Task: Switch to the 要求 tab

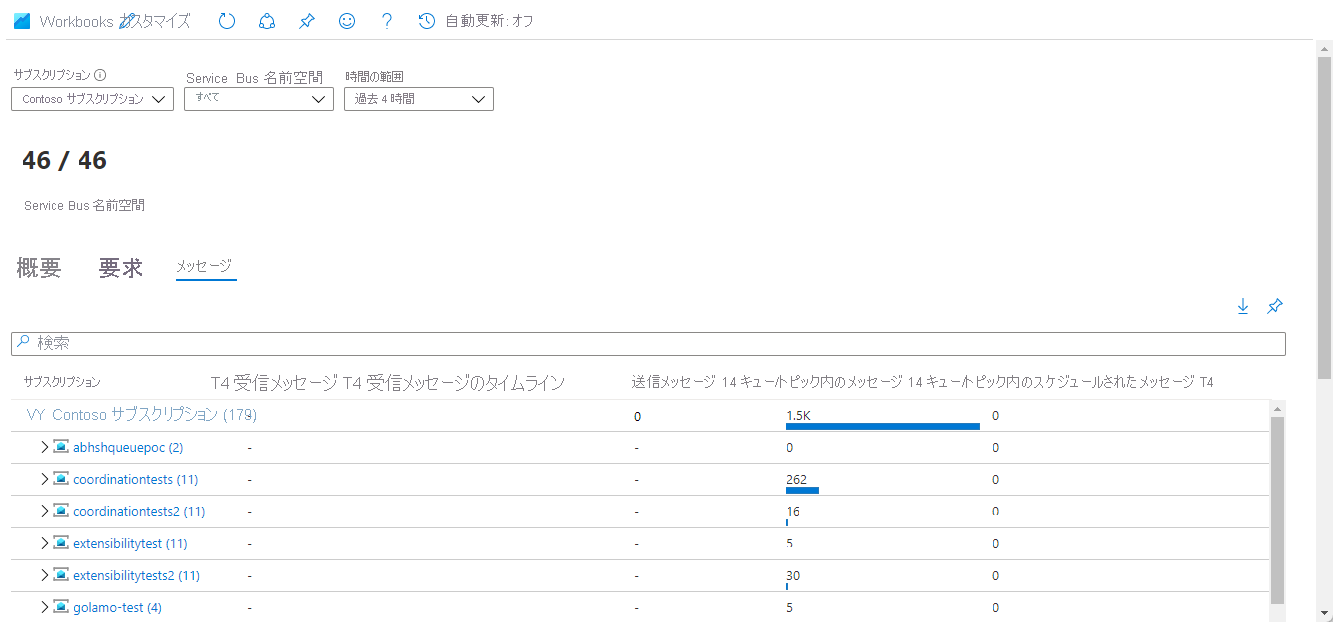Action: coord(120,268)
